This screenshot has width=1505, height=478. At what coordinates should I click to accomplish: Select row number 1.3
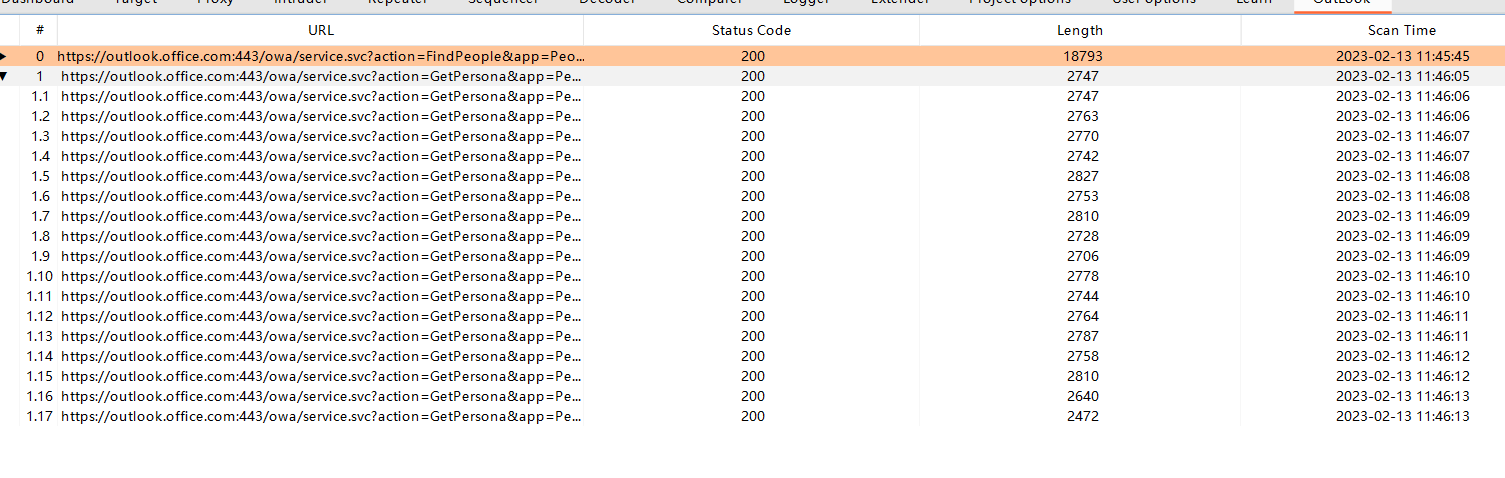pos(40,136)
